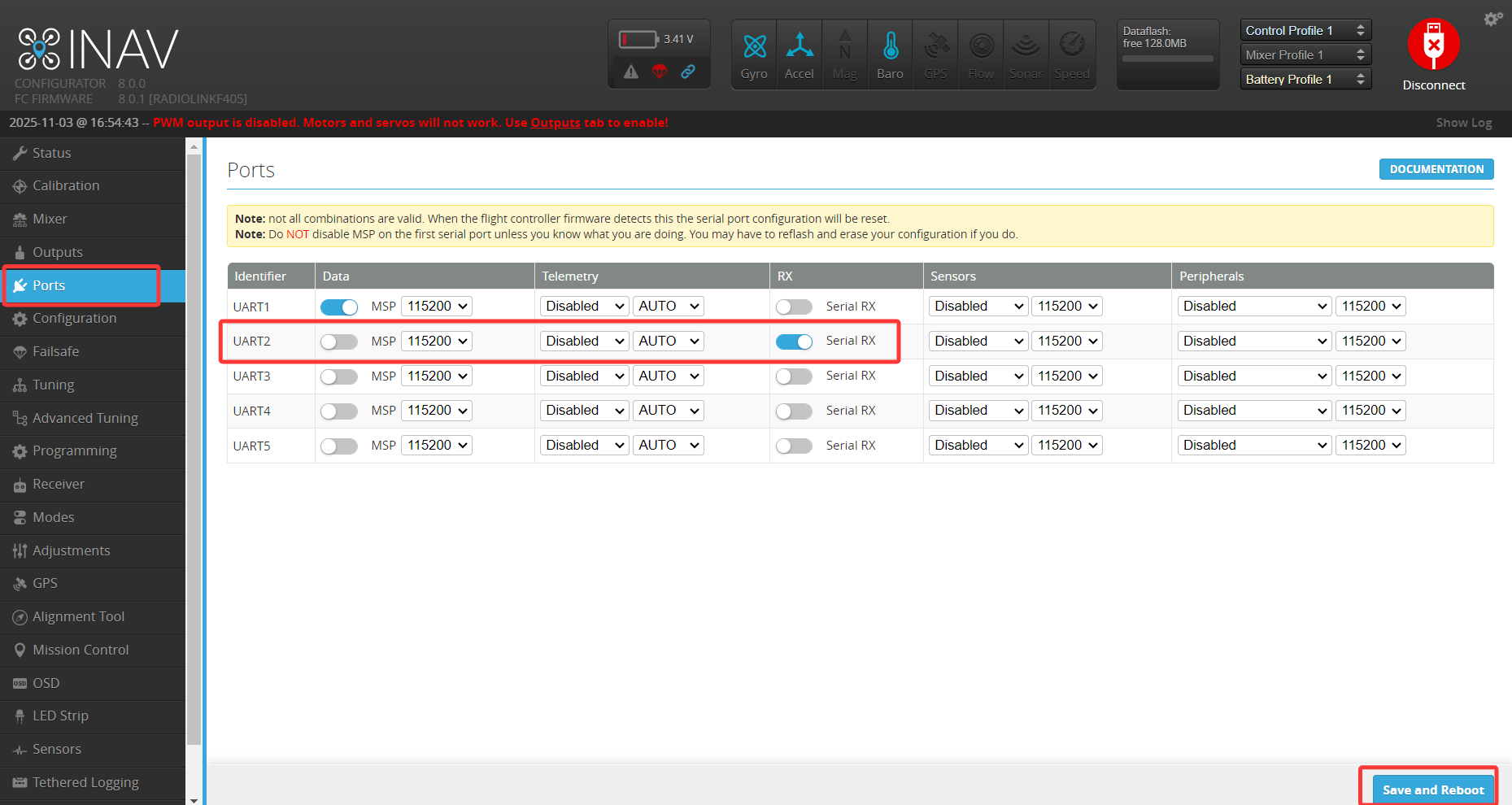This screenshot has height=805, width=1512.
Task: Click the red Disconnect USB icon
Action: click(1433, 45)
